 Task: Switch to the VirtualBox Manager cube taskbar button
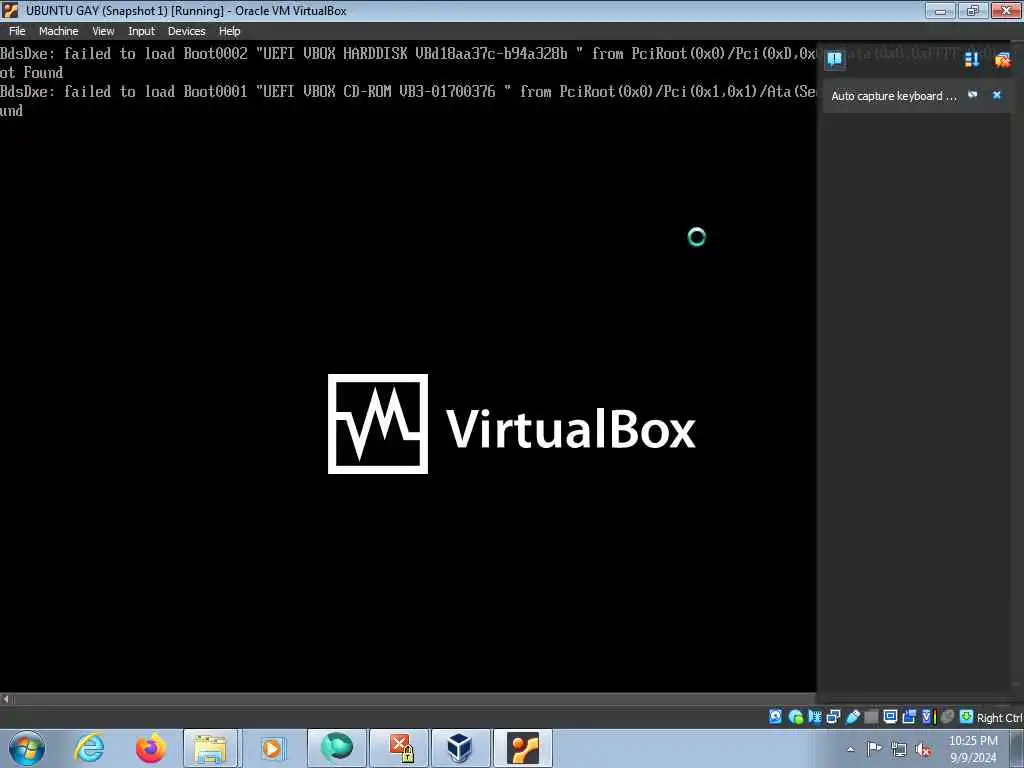tap(460, 748)
